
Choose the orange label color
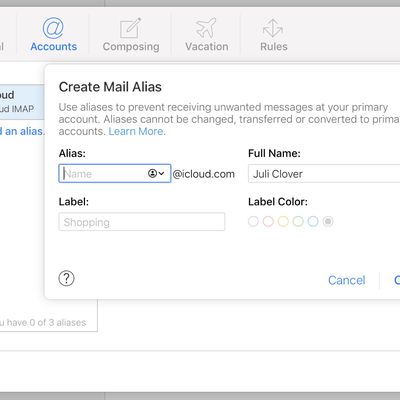[283, 221]
